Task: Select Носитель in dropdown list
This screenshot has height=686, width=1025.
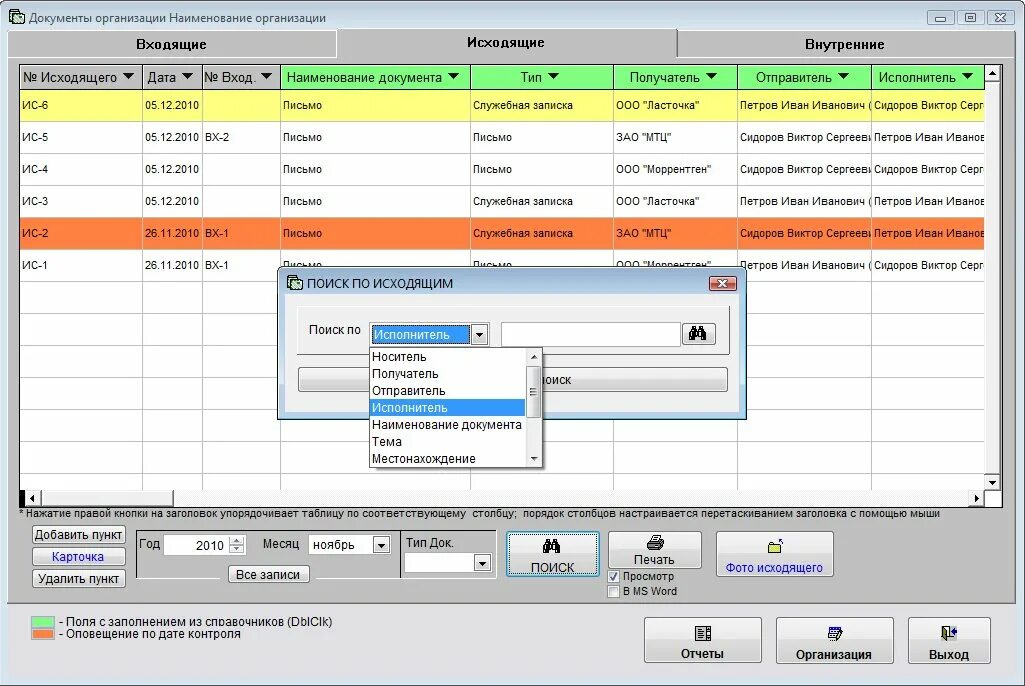Action: 447,356
